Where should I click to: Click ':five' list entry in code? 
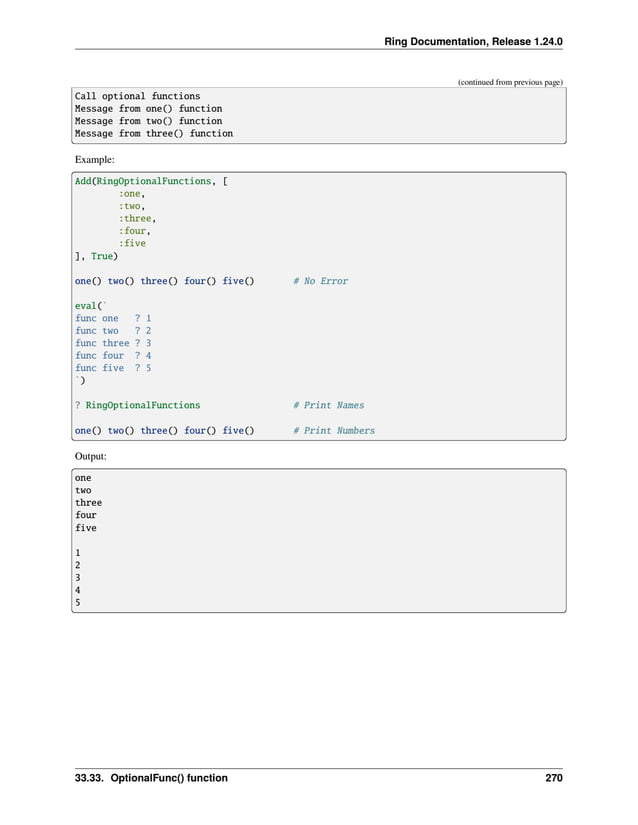click(132, 243)
